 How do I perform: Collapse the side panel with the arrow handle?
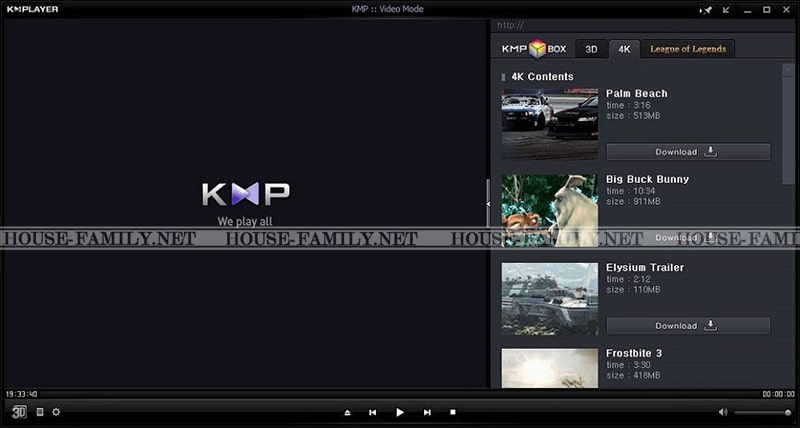point(488,204)
